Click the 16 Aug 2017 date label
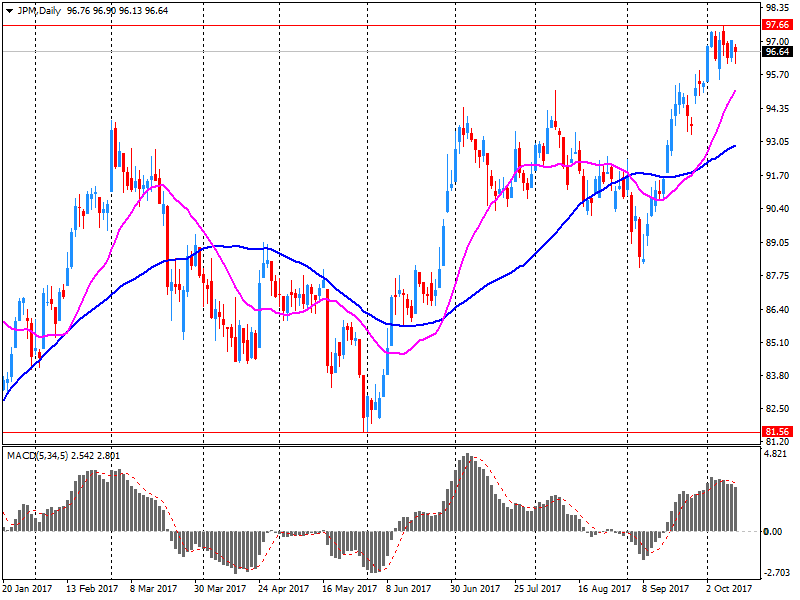Image resolution: width=800 pixels, height=600 pixels. click(605, 589)
